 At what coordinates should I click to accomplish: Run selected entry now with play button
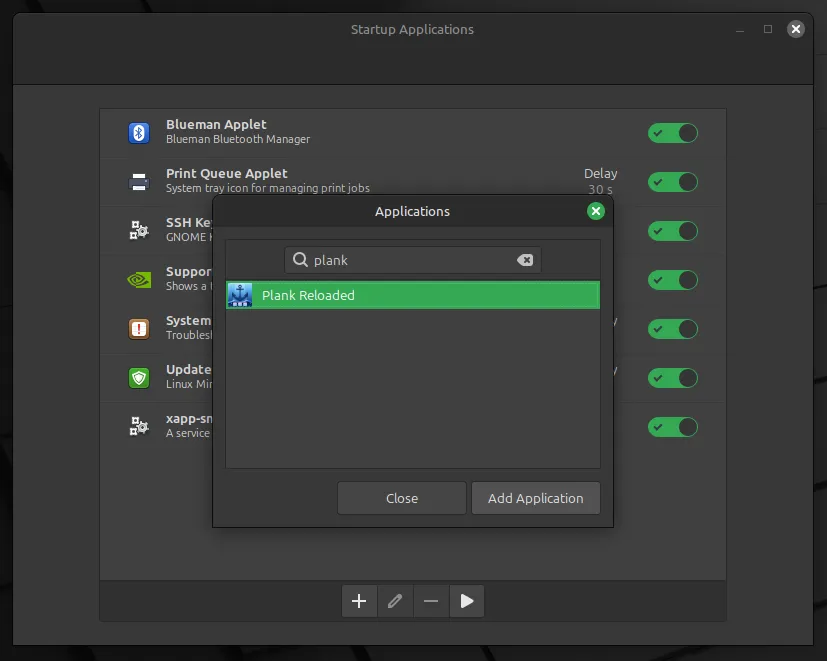point(467,601)
